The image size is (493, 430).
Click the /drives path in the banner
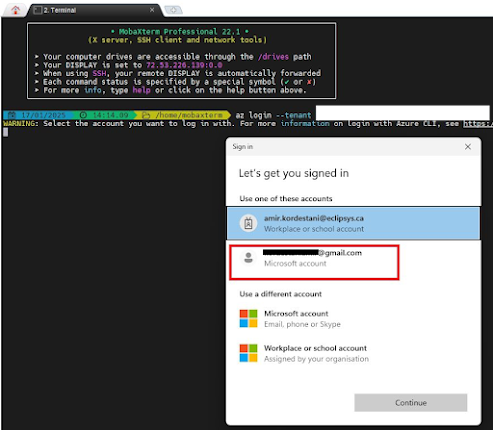coord(273,57)
